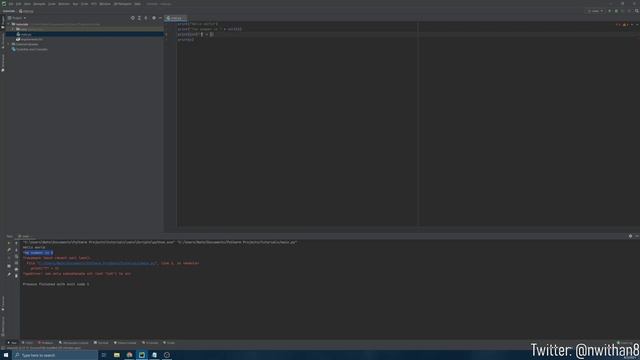Collapse the tutorials root folder arrow
Viewport: 640px width, 360px height.
point(9,24)
